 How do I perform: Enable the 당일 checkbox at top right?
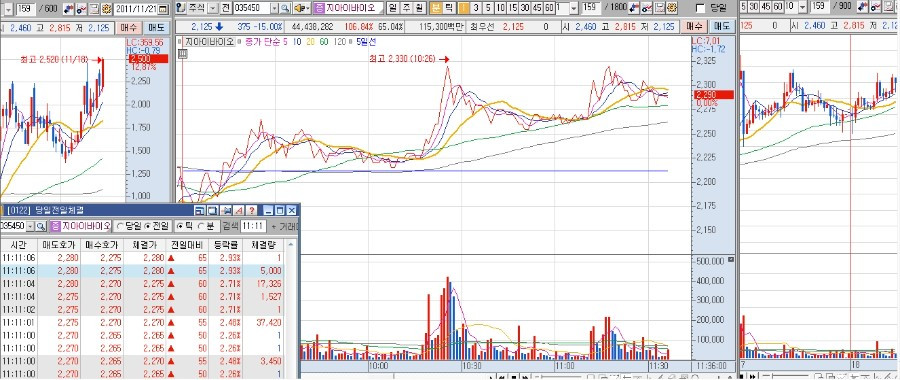[x=700, y=9]
